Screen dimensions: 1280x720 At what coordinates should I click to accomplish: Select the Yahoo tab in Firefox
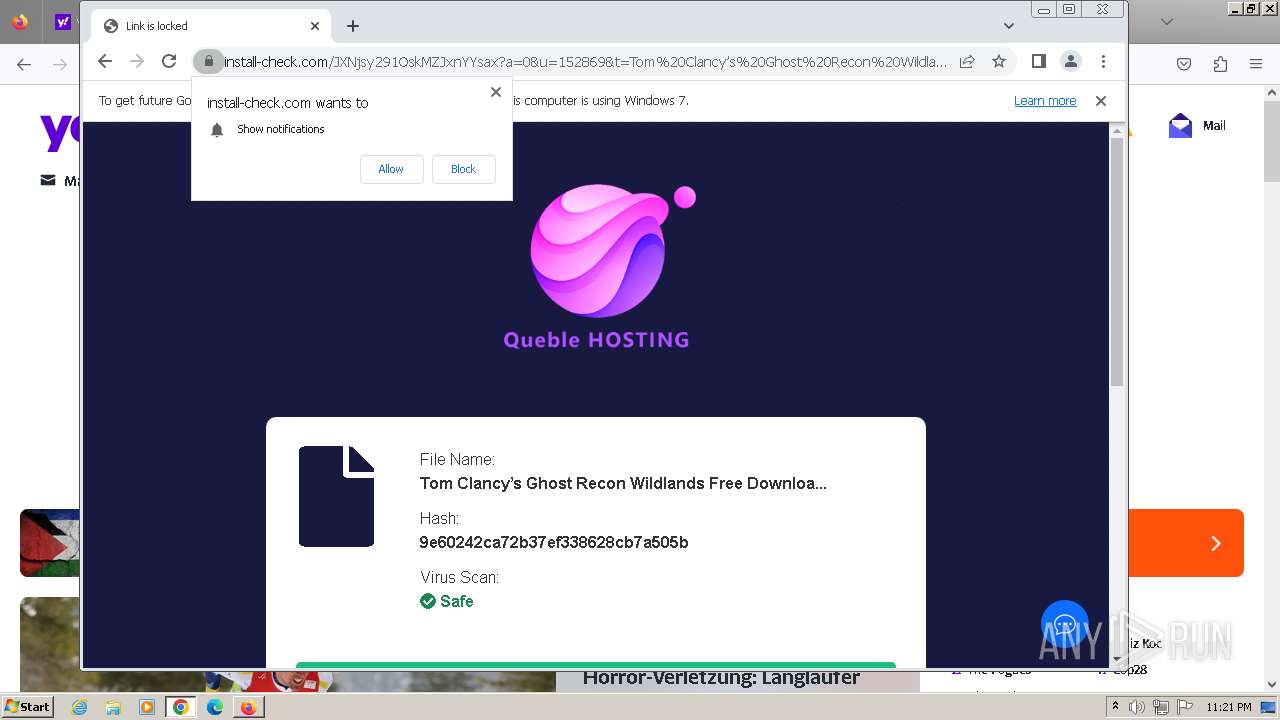pos(63,22)
